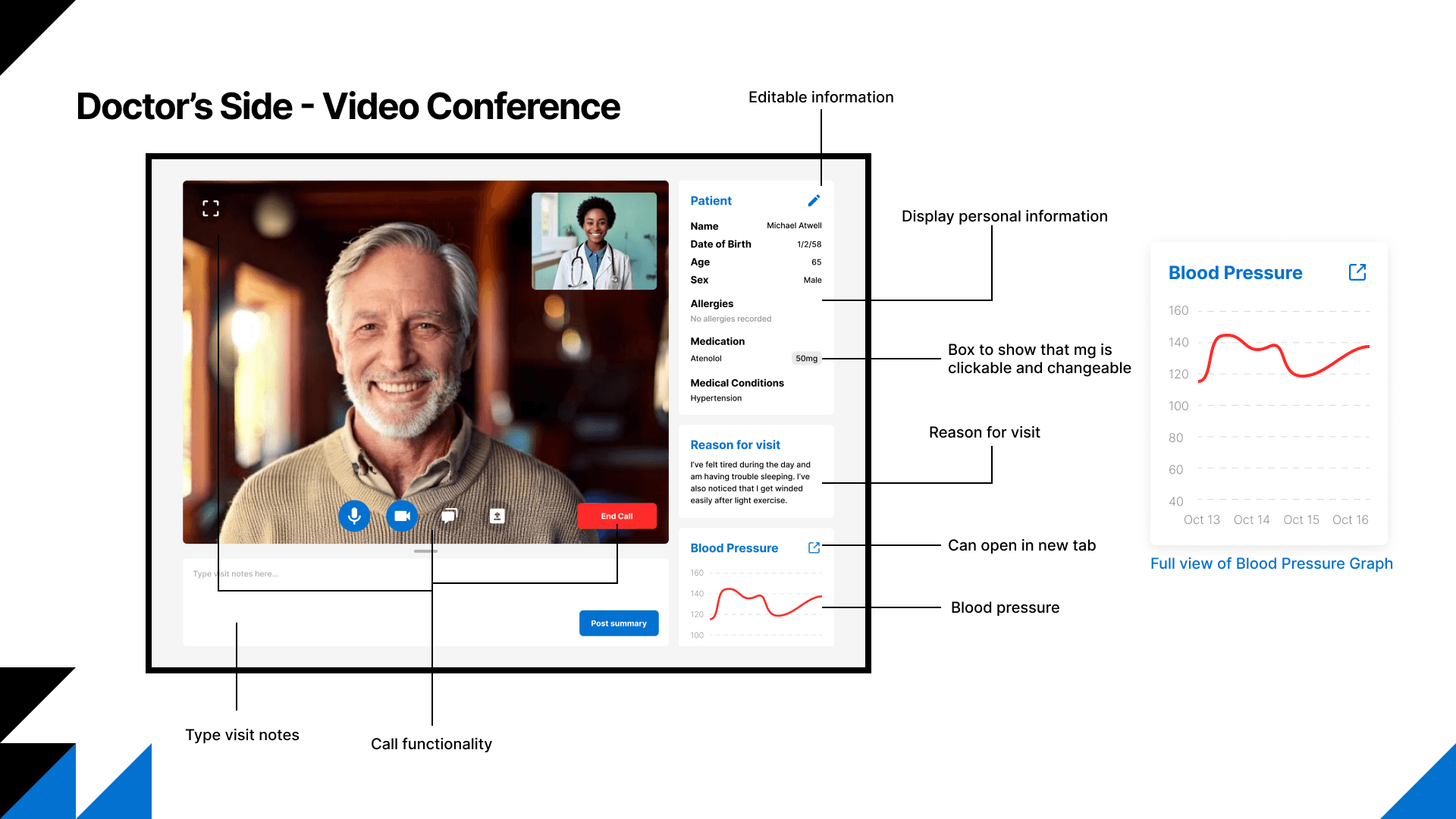
Task: Click the pencil edit icon in Patient card
Action: [x=814, y=201]
